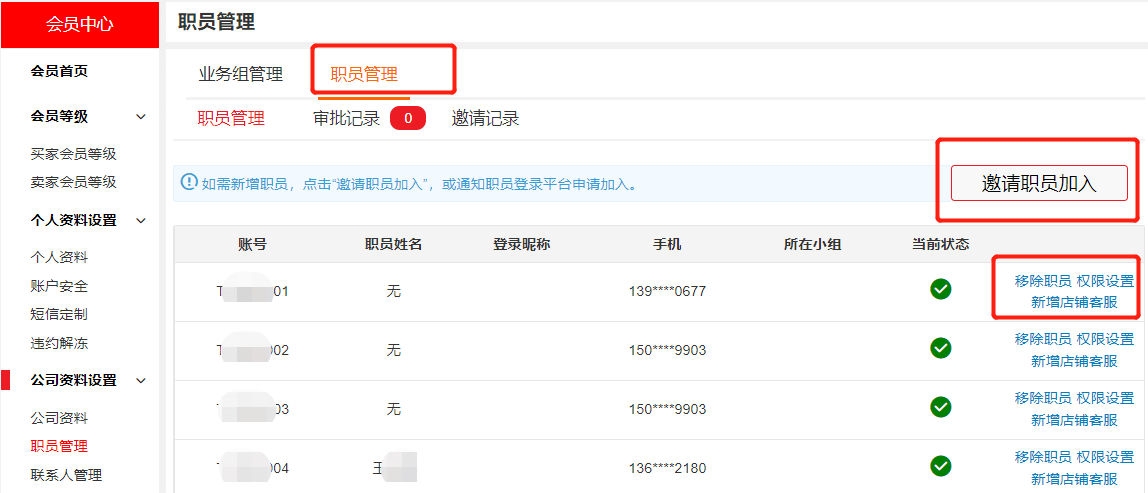Screen dimensions: 1148x493
Task: Open the 邀请记录 sub-tab
Action: coord(485,119)
